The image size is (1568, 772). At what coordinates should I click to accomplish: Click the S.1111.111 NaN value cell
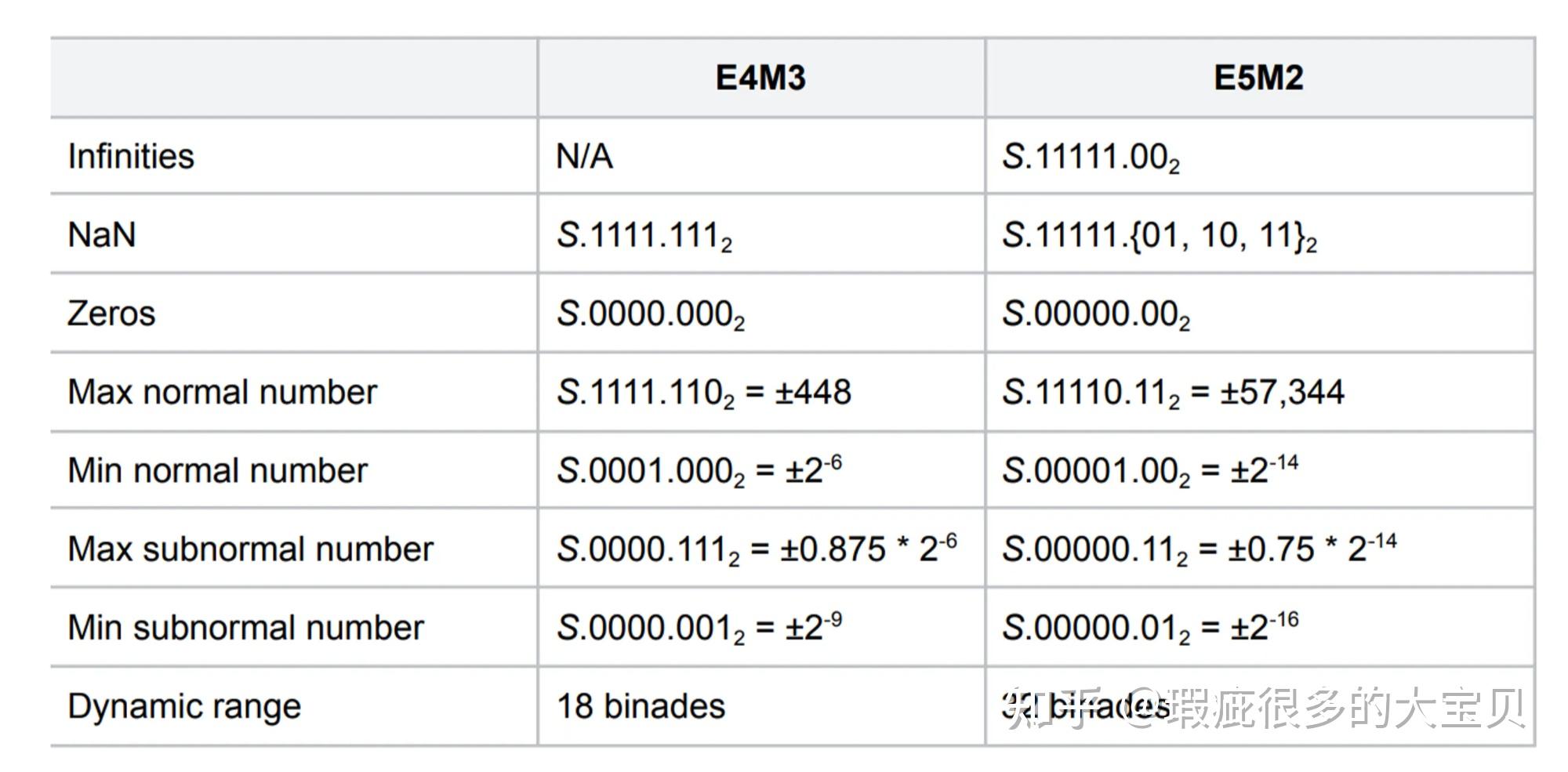pos(644,236)
